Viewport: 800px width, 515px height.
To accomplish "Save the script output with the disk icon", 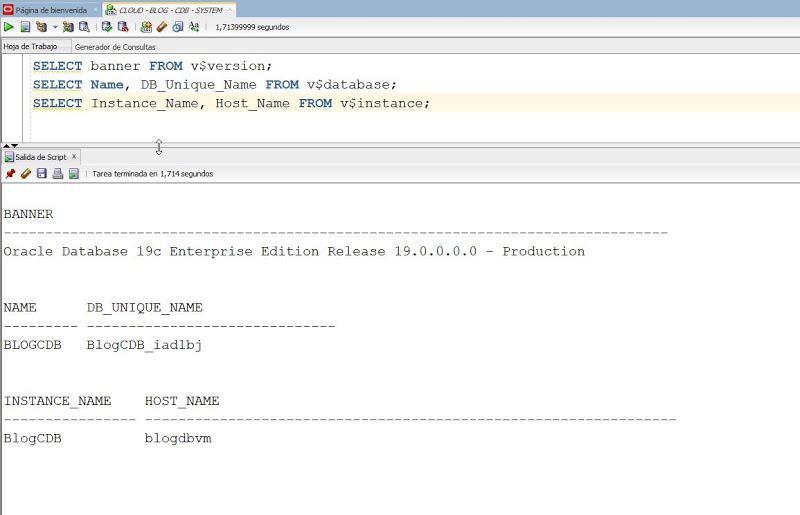I will 42,174.
